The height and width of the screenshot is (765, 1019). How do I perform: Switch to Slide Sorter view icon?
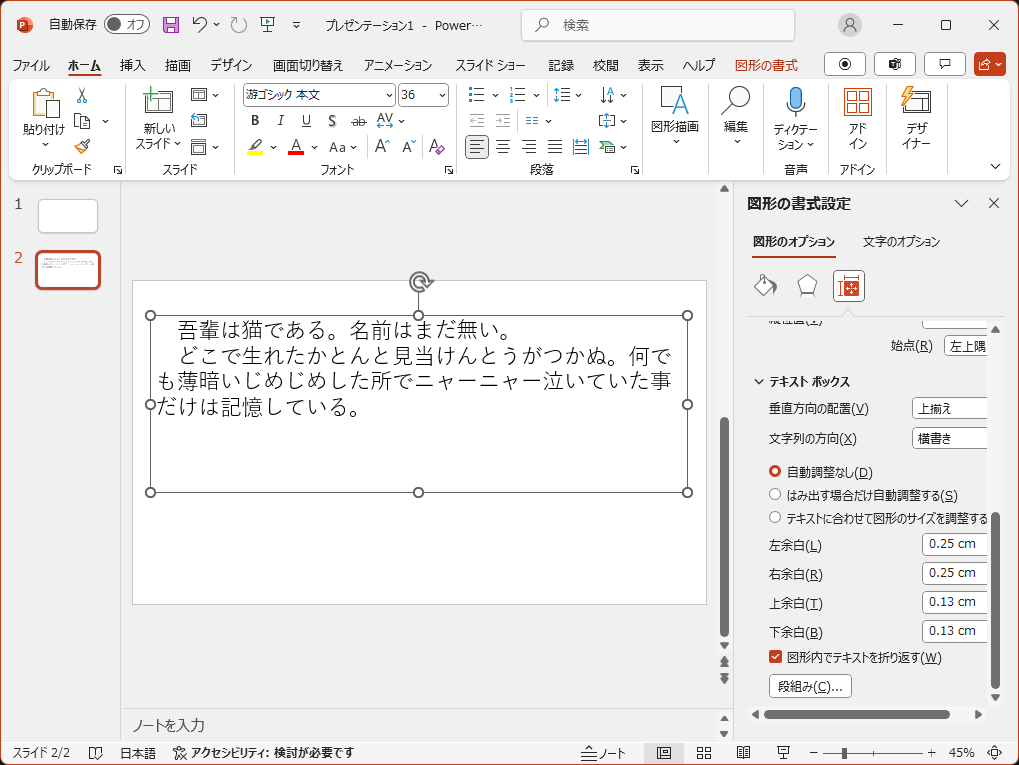pos(703,753)
